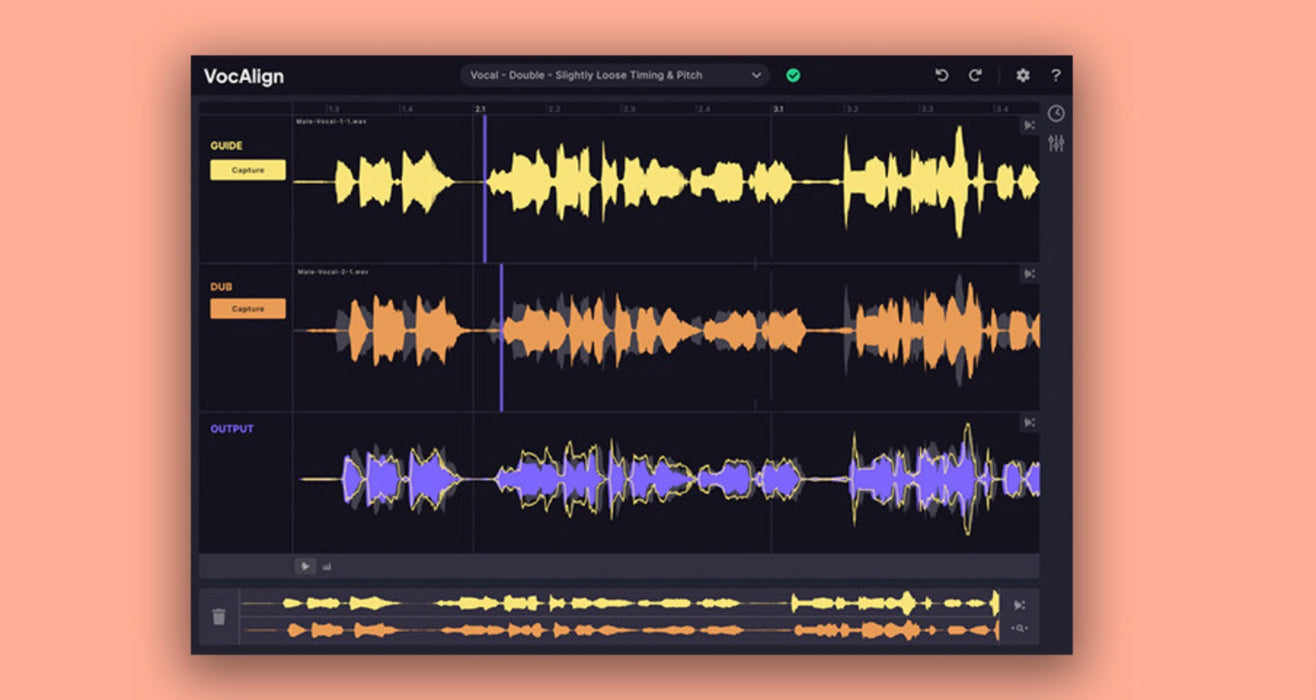Click the Undo arrow icon
The height and width of the screenshot is (700, 1316).
[941, 75]
